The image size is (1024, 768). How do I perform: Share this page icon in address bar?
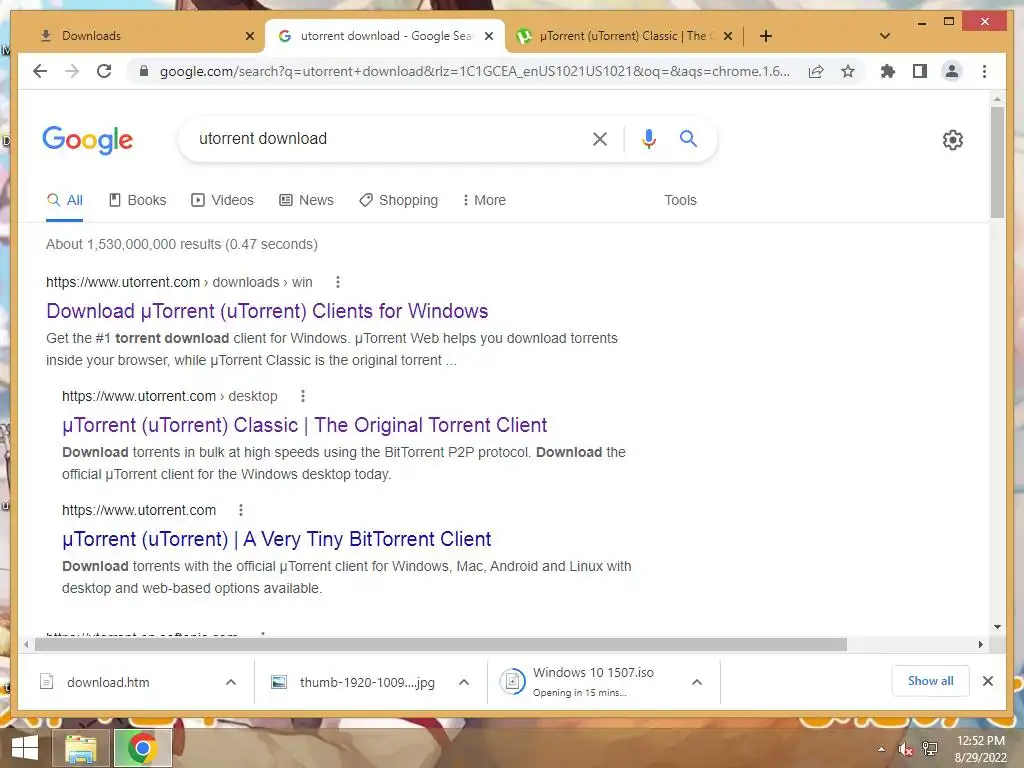[816, 71]
